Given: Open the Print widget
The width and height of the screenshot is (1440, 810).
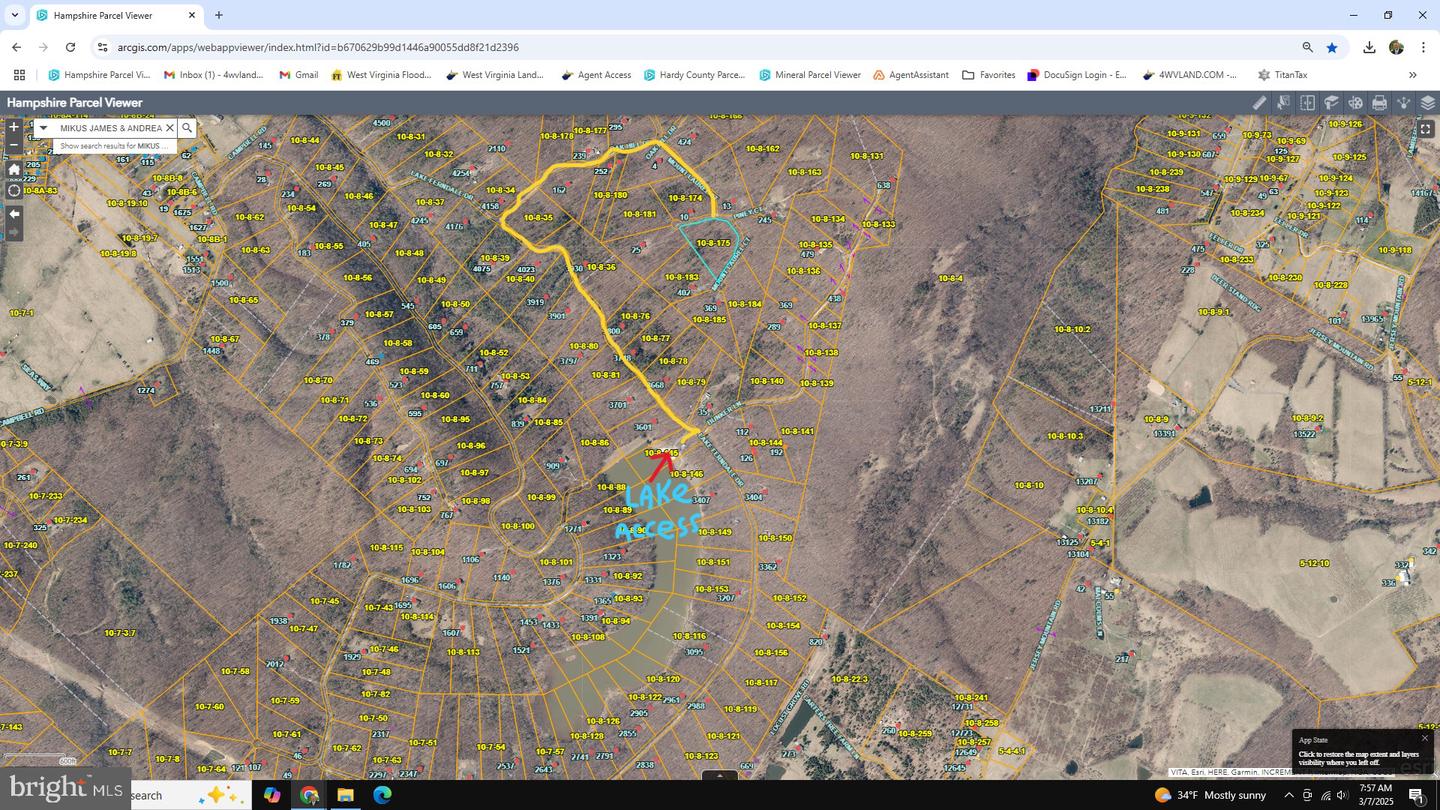Looking at the screenshot, I should (x=1379, y=103).
